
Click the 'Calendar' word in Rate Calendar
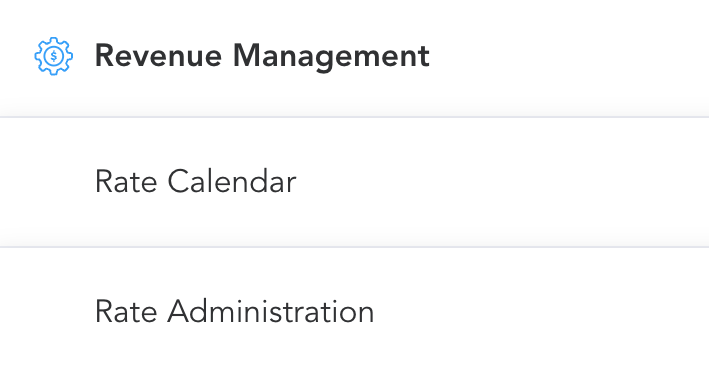click(232, 182)
